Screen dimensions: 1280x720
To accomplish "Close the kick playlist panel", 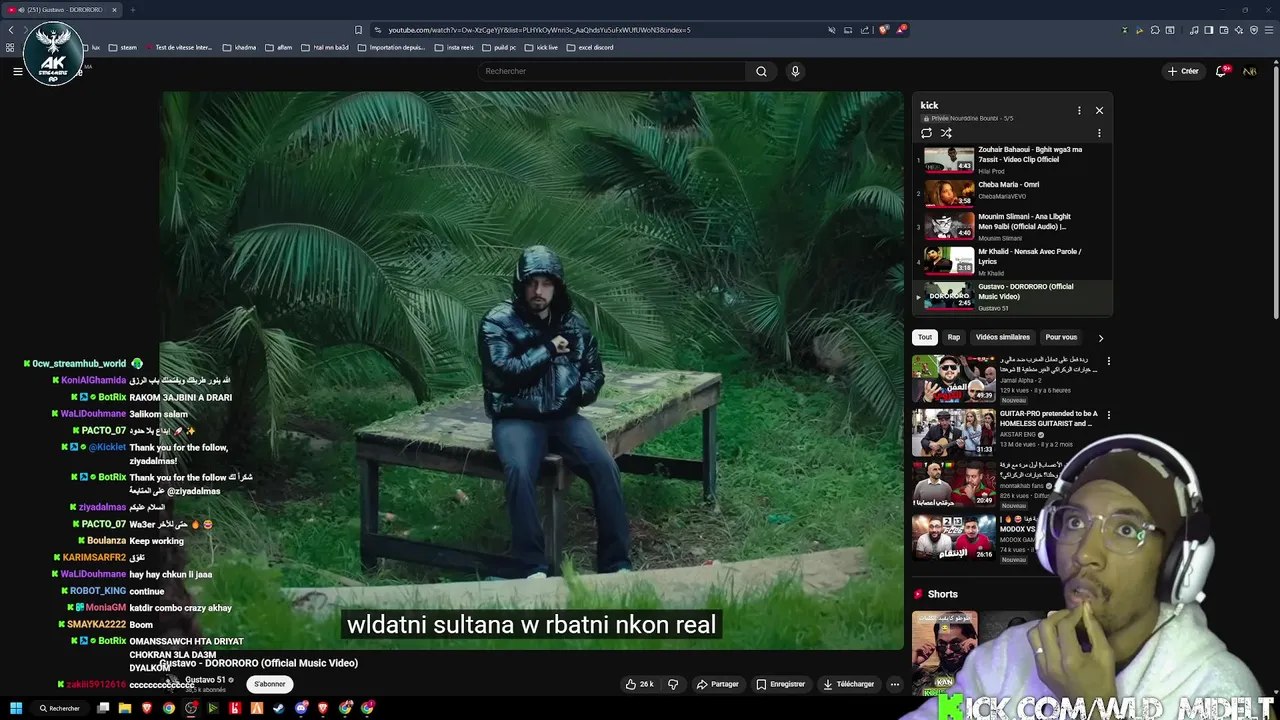I will [x=1099, y=110].
